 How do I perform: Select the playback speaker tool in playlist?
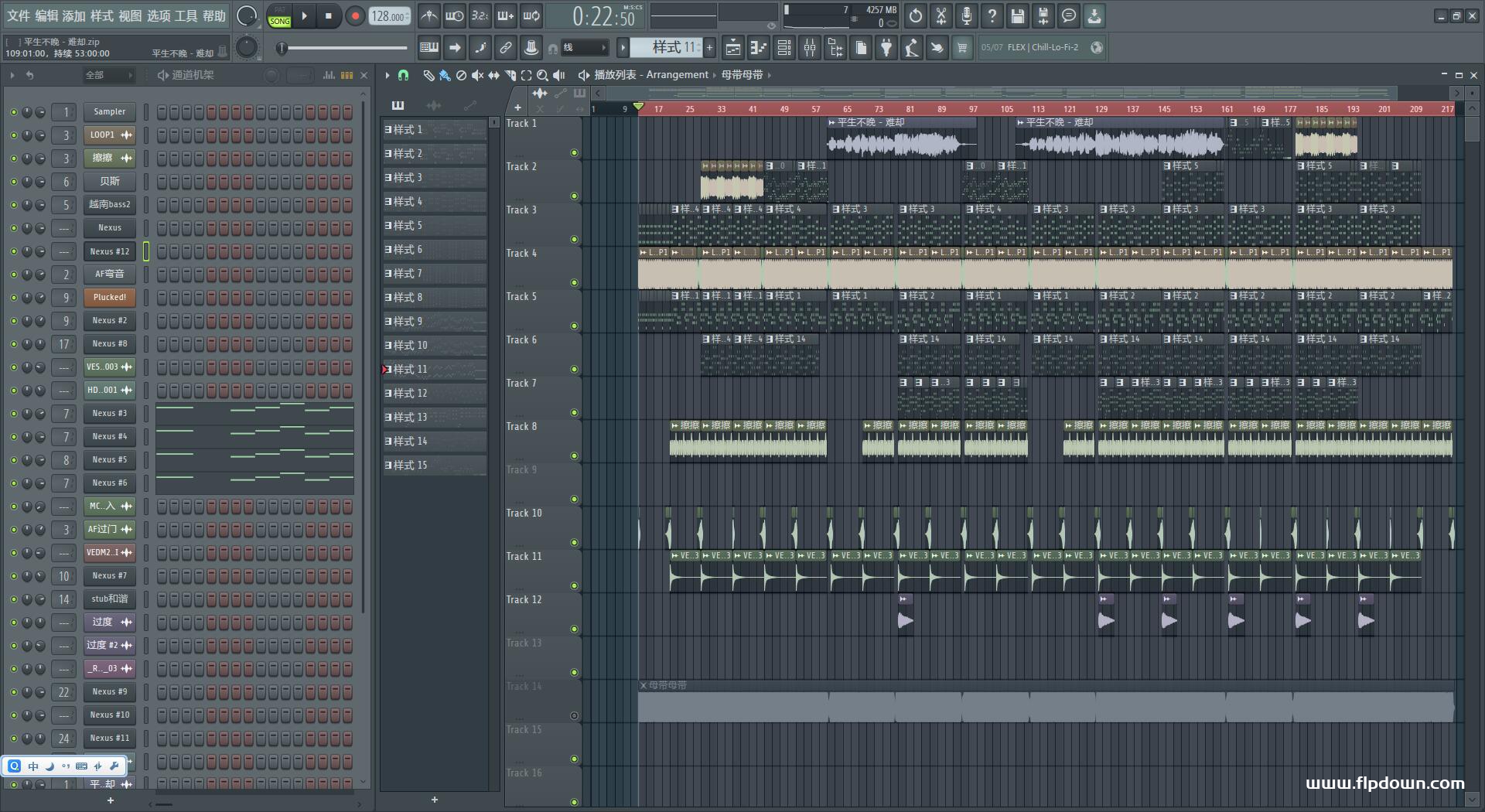[558, 75]
